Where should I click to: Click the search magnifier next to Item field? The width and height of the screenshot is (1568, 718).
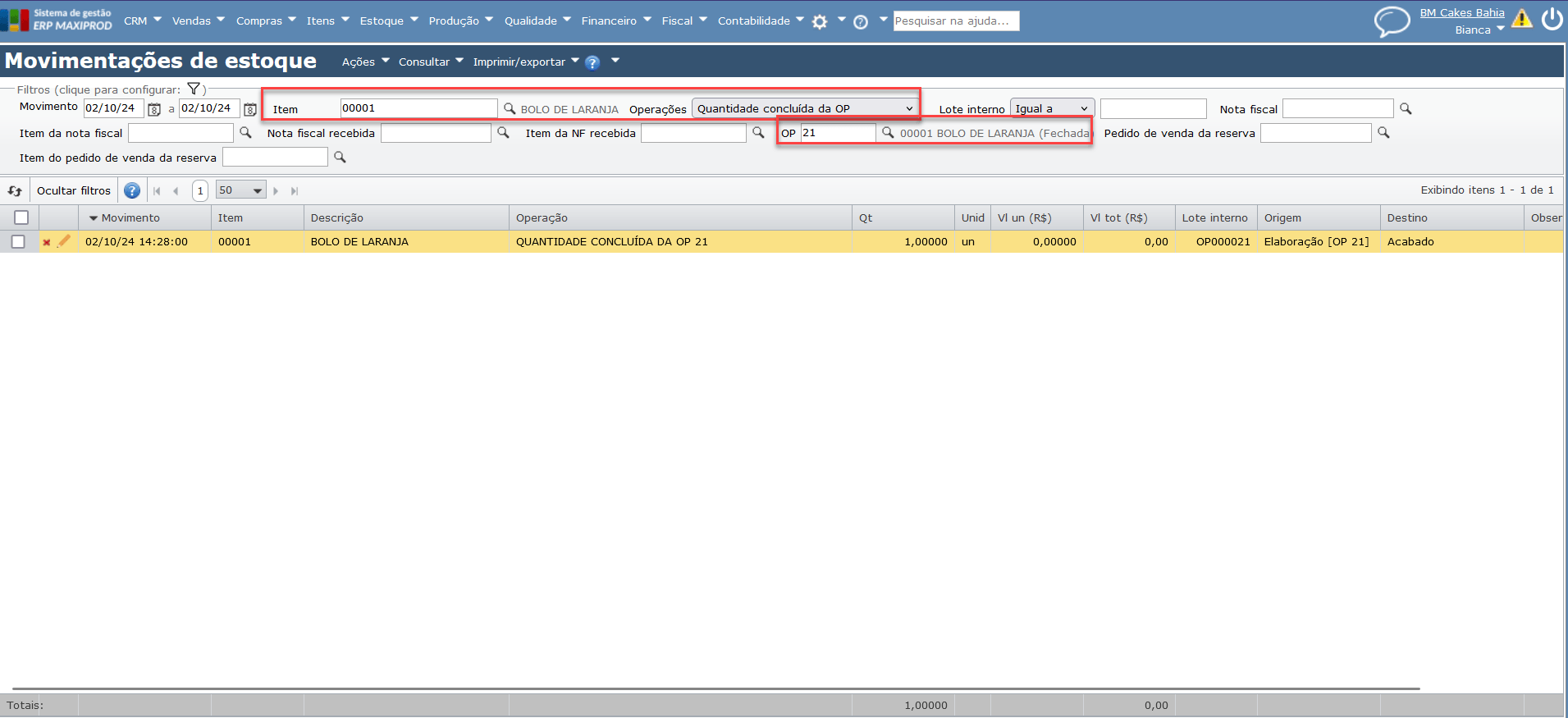510,108
